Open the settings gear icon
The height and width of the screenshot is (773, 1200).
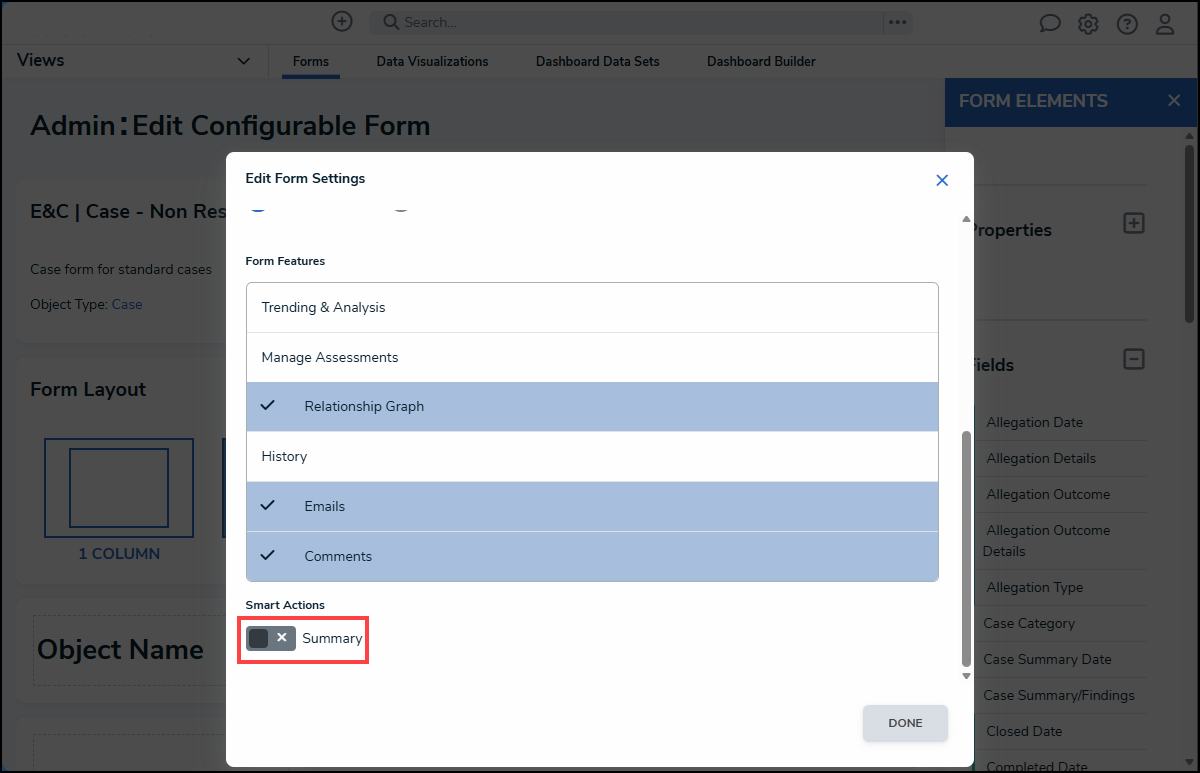pyautogui.click(x=1088, y=24)
